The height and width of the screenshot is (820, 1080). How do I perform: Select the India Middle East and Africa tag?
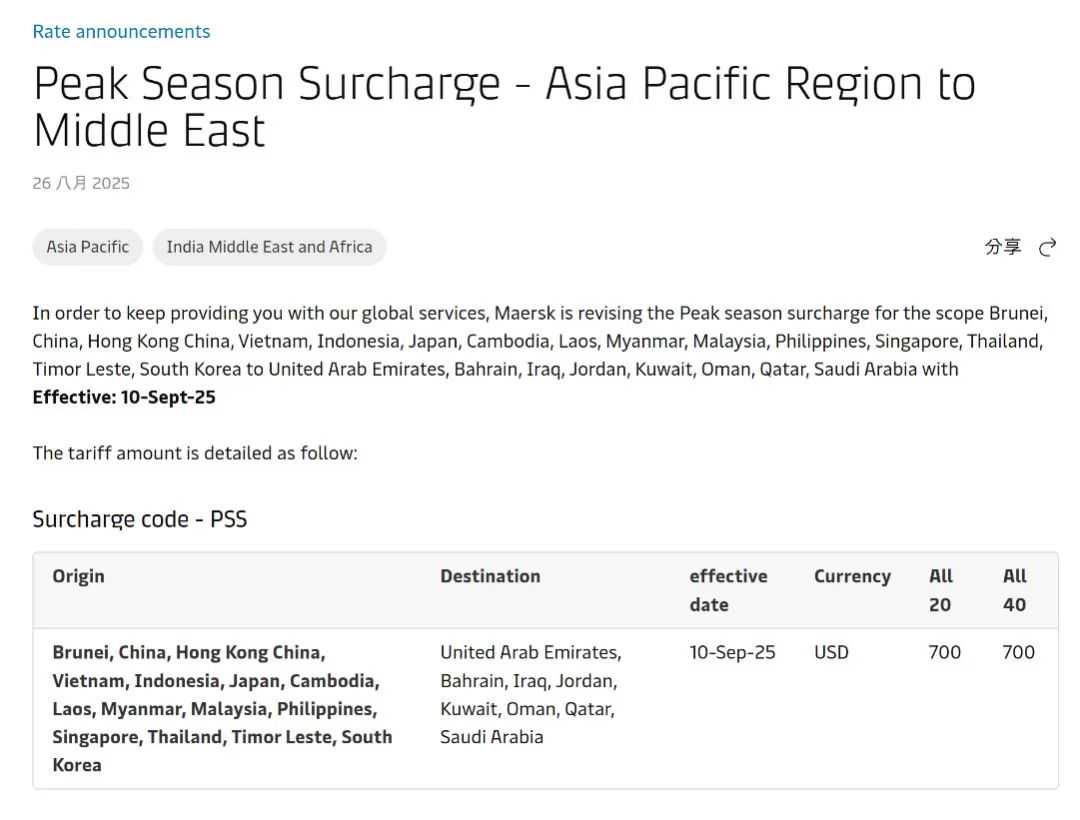[269, 247]
